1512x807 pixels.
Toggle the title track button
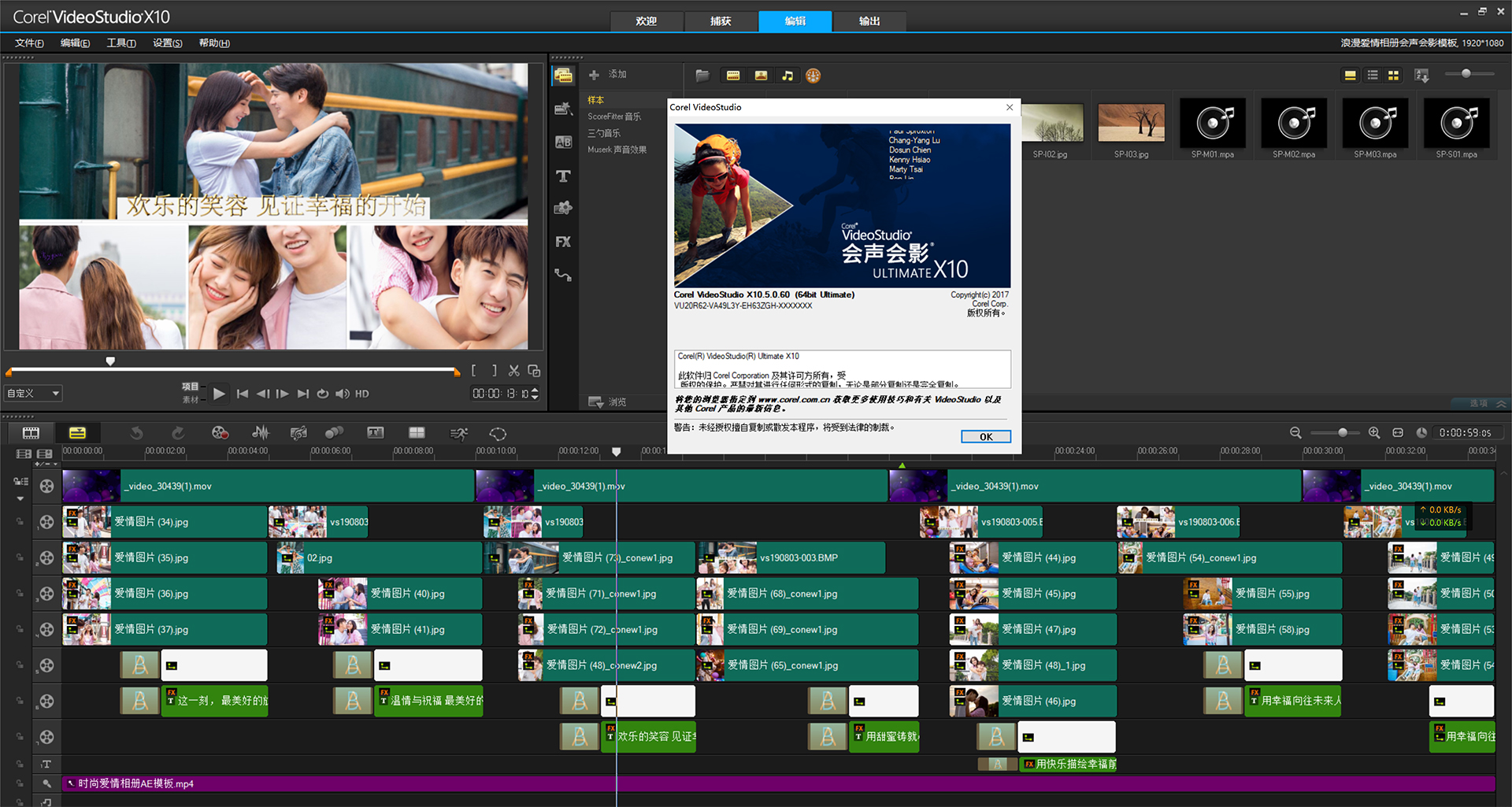pyautogui.click(x=46, y=764)
